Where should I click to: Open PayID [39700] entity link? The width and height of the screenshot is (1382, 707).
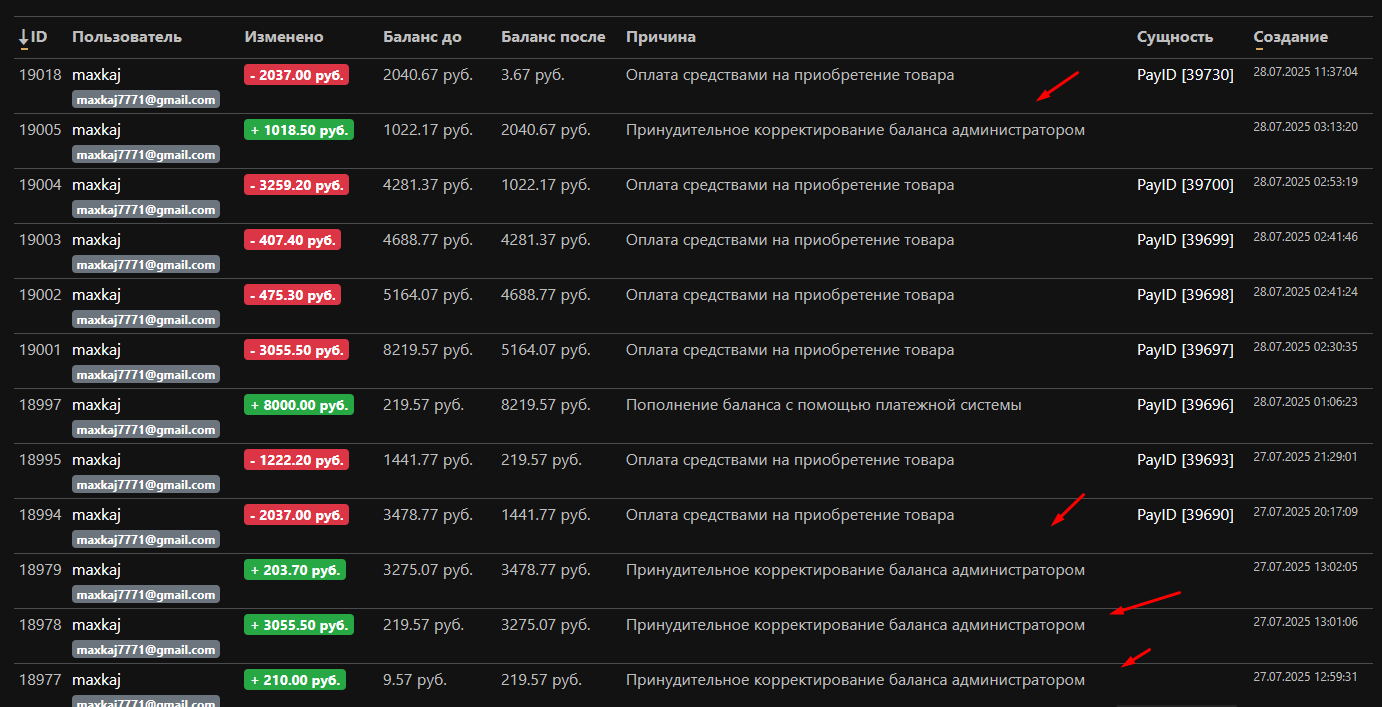tap(1185, 185)
